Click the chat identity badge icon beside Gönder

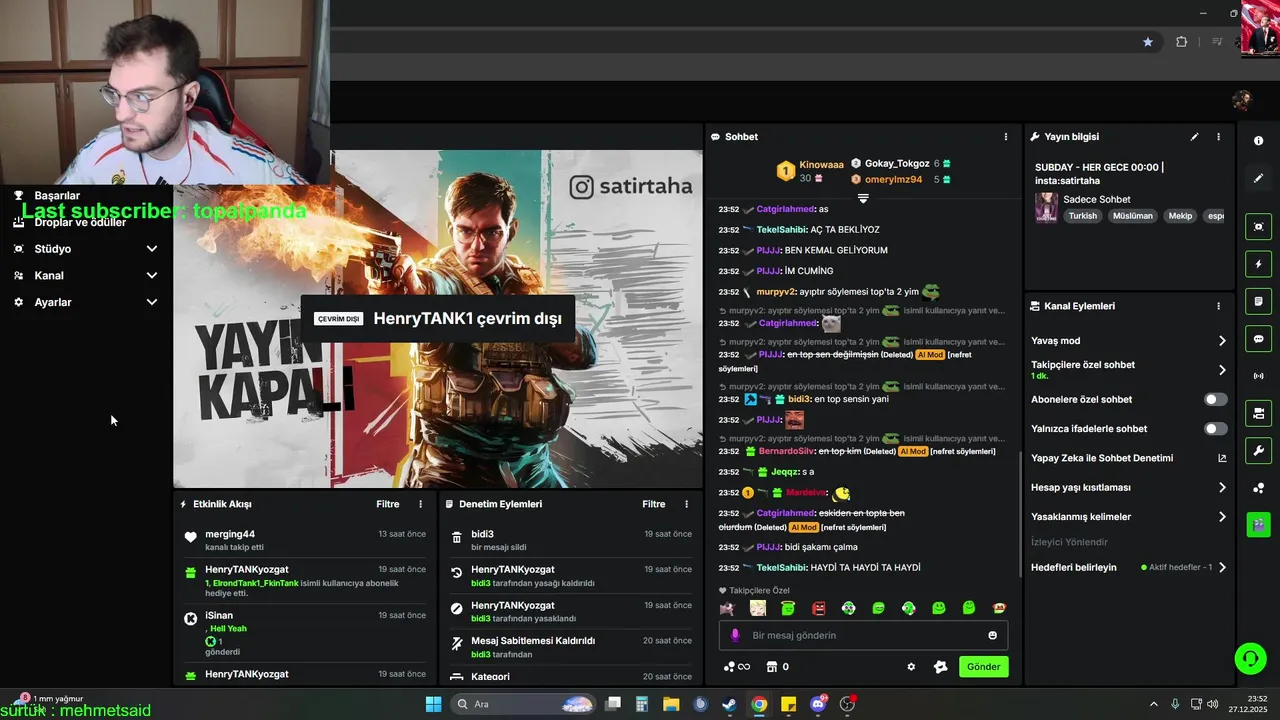tap(940, 667)
